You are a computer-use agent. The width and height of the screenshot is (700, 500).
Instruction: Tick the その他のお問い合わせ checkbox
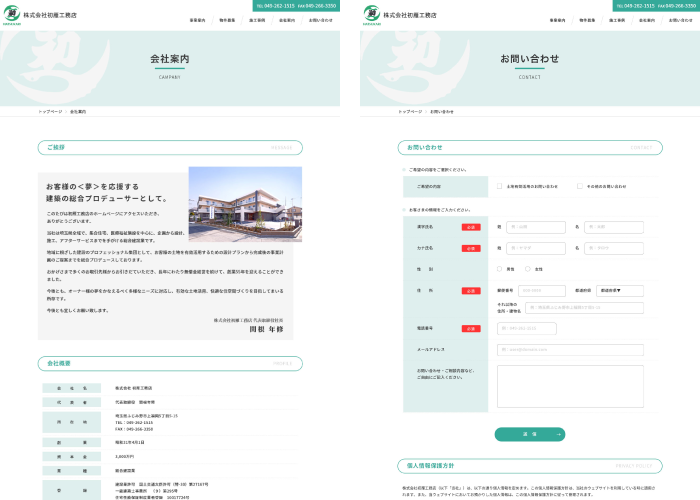pyautogui.click(x=579, y=186)
